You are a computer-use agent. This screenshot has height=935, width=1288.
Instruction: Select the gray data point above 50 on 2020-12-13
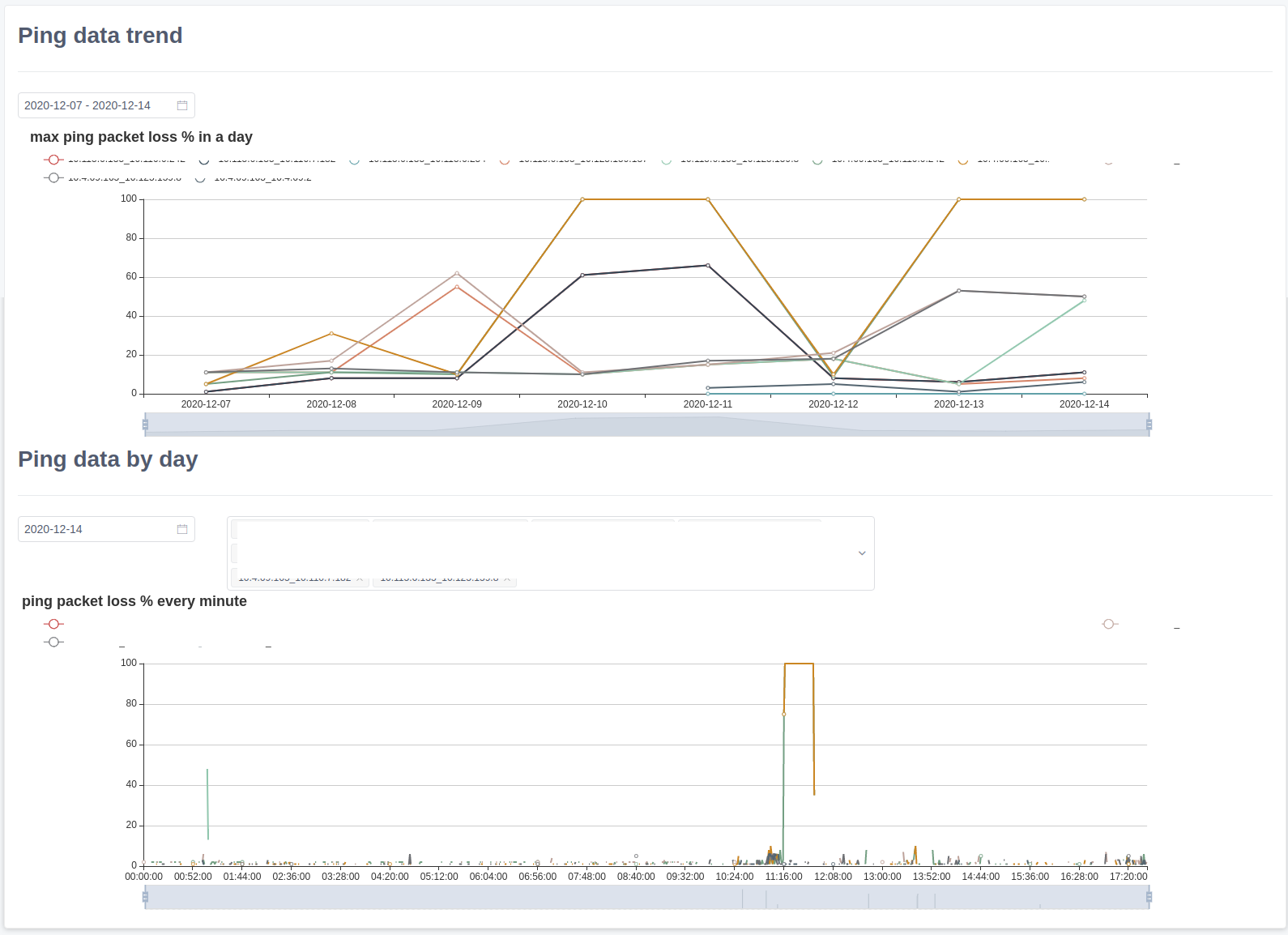[x=959, y=291]
